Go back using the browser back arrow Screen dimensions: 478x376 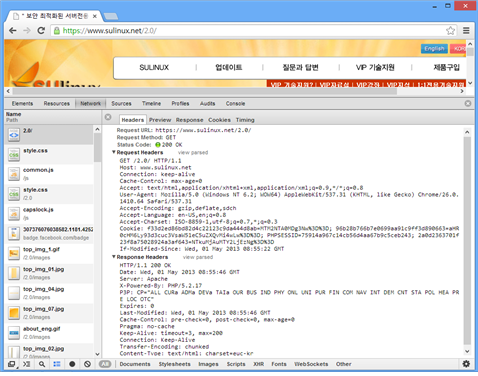(13, 31)
